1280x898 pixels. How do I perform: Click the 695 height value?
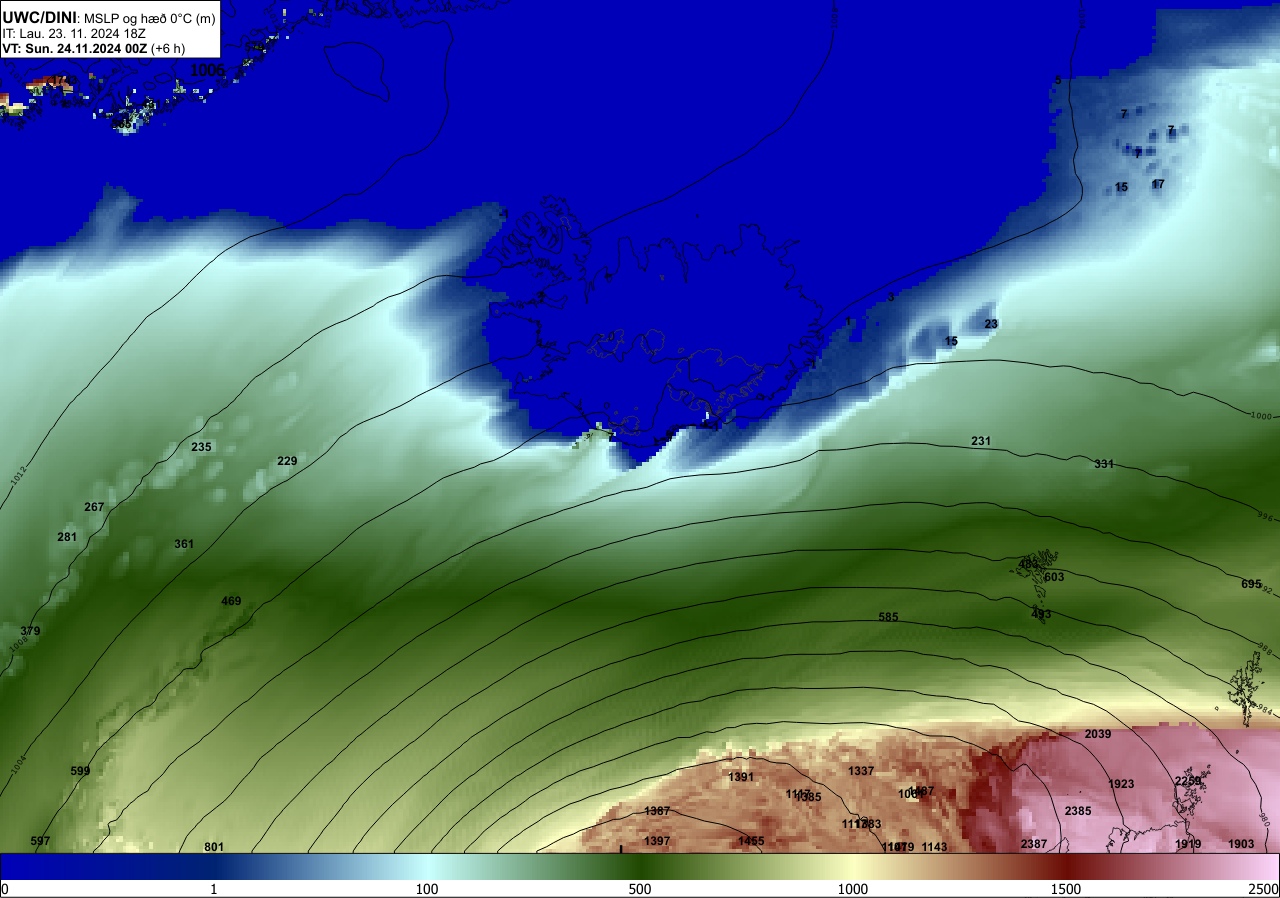pos(1251,584)
